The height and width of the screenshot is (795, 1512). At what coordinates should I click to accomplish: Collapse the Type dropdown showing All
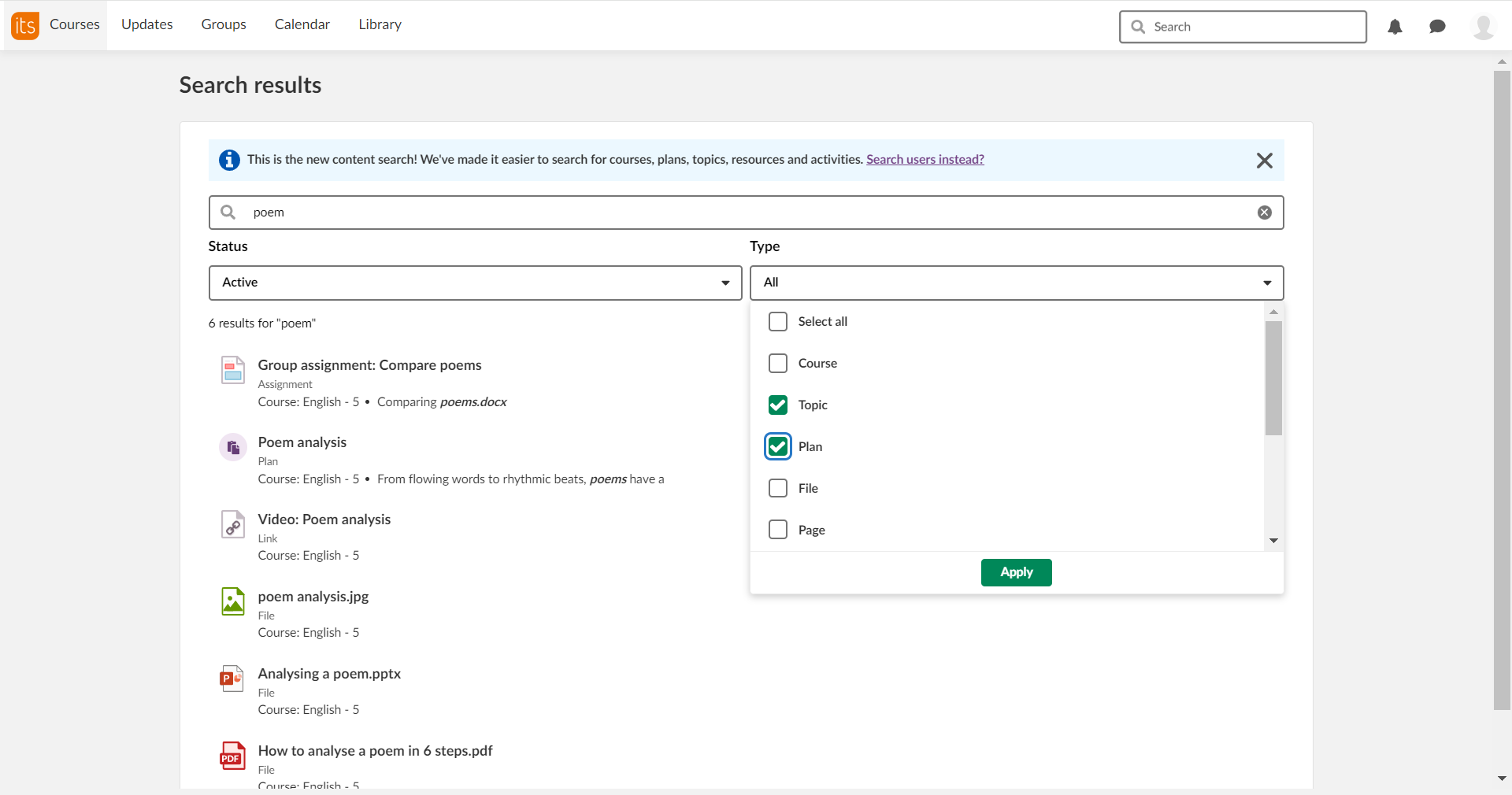pyautogui.click(x=1016, y=283)
